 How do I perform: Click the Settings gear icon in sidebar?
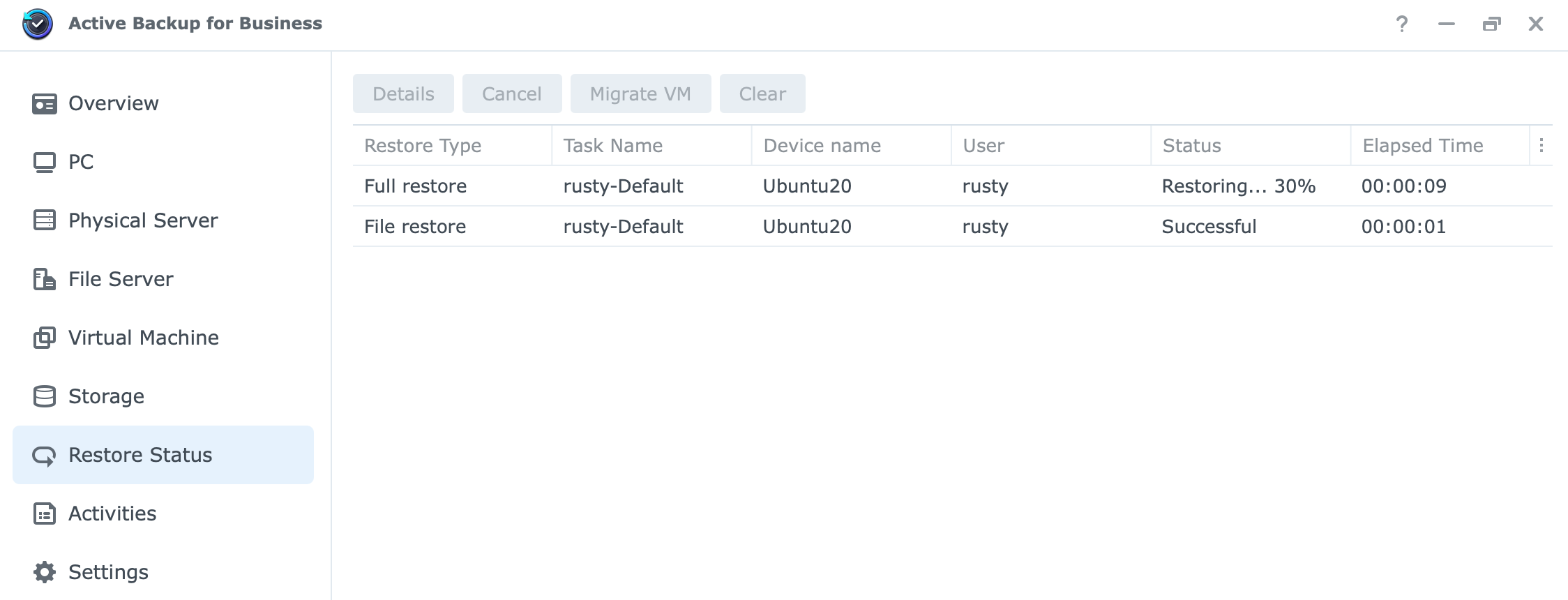coord(45,572)
